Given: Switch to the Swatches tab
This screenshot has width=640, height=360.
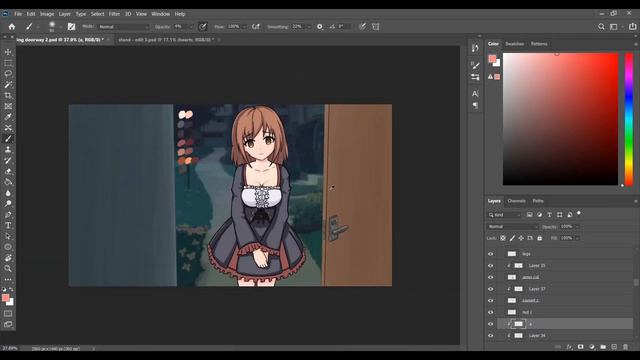Looking at the screenshot, I should 514,44.
